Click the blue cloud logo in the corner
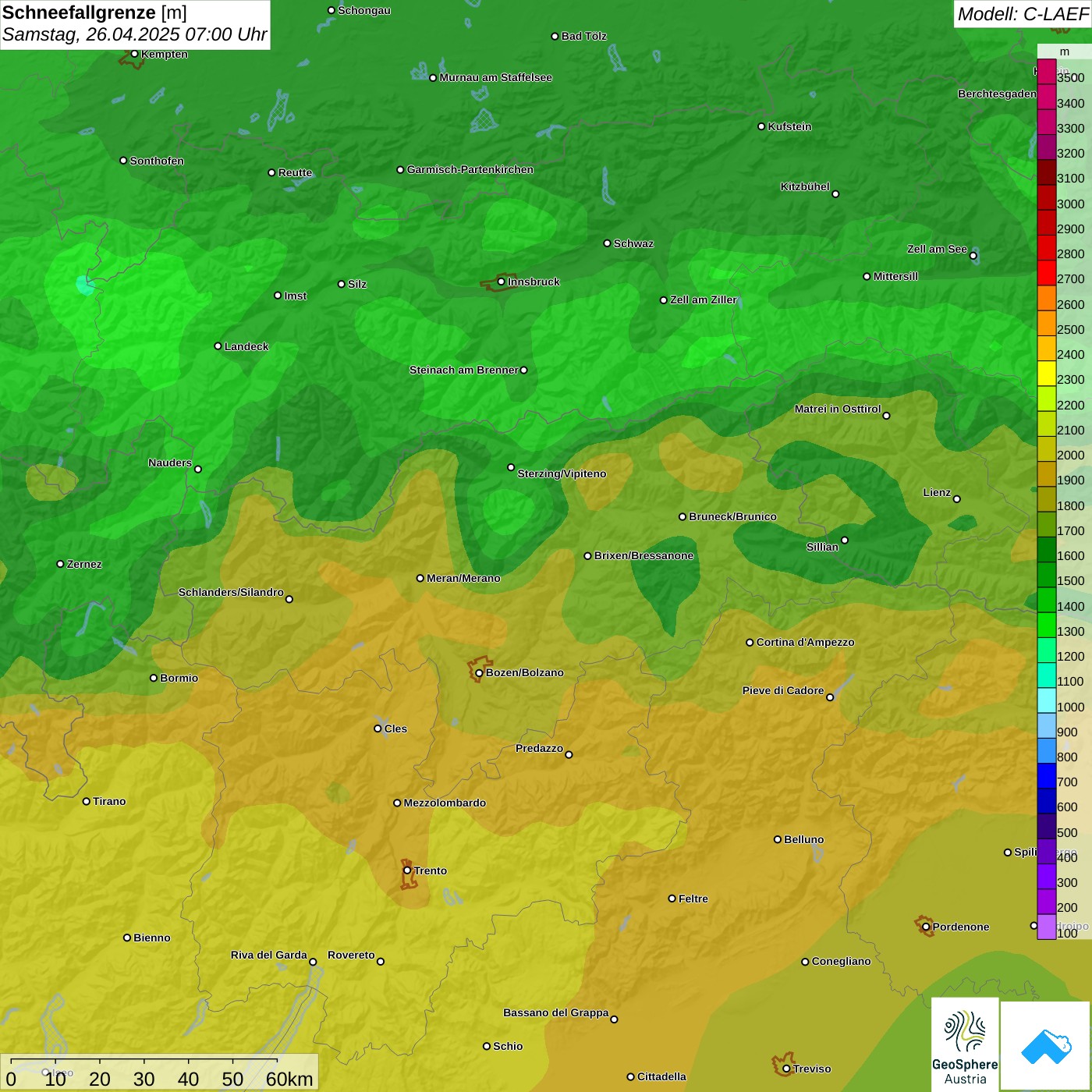 (x=1046, y=1046)
